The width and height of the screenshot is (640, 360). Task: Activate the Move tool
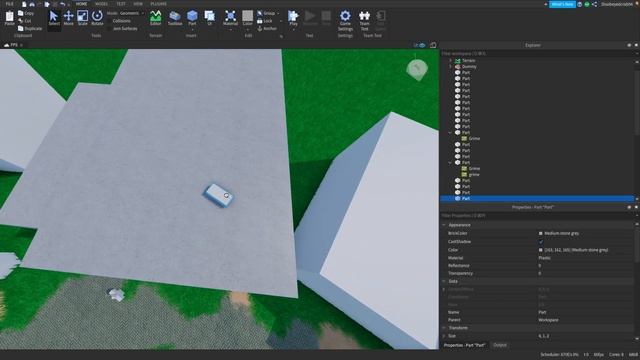coord(69,18)
